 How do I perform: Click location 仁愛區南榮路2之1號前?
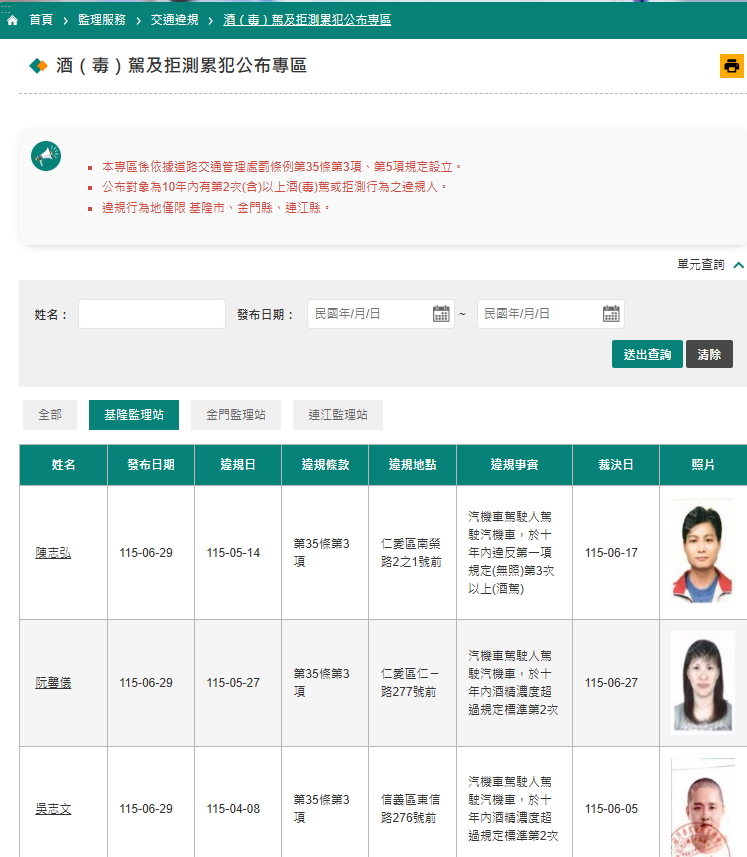411,553
